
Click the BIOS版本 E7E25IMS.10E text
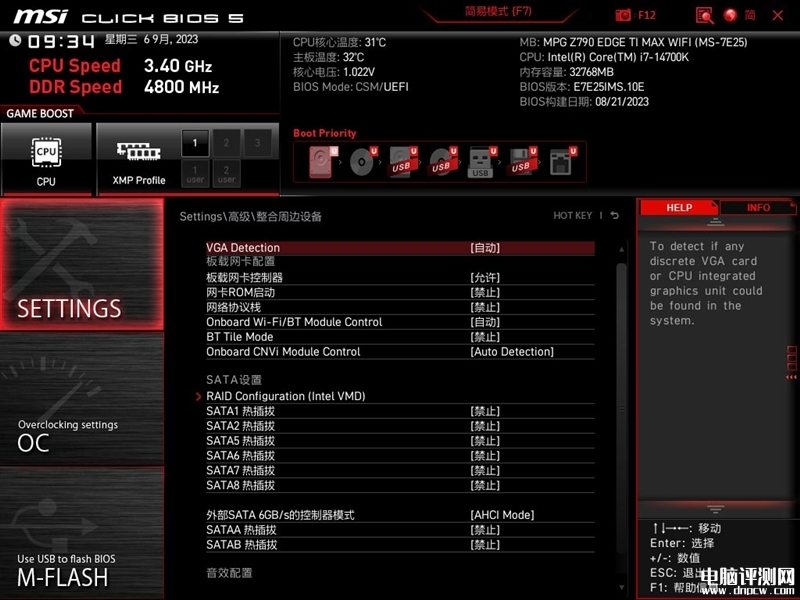[582, 87]
